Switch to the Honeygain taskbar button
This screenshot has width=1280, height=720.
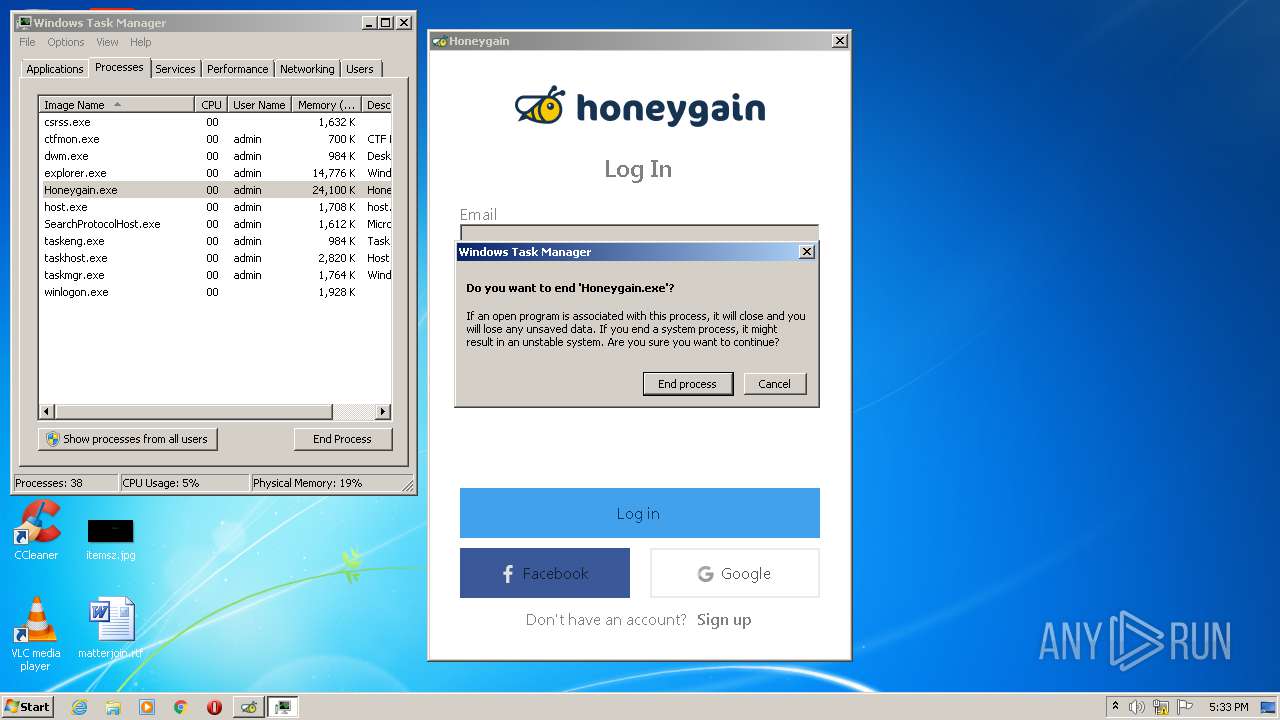click(249, 707)
